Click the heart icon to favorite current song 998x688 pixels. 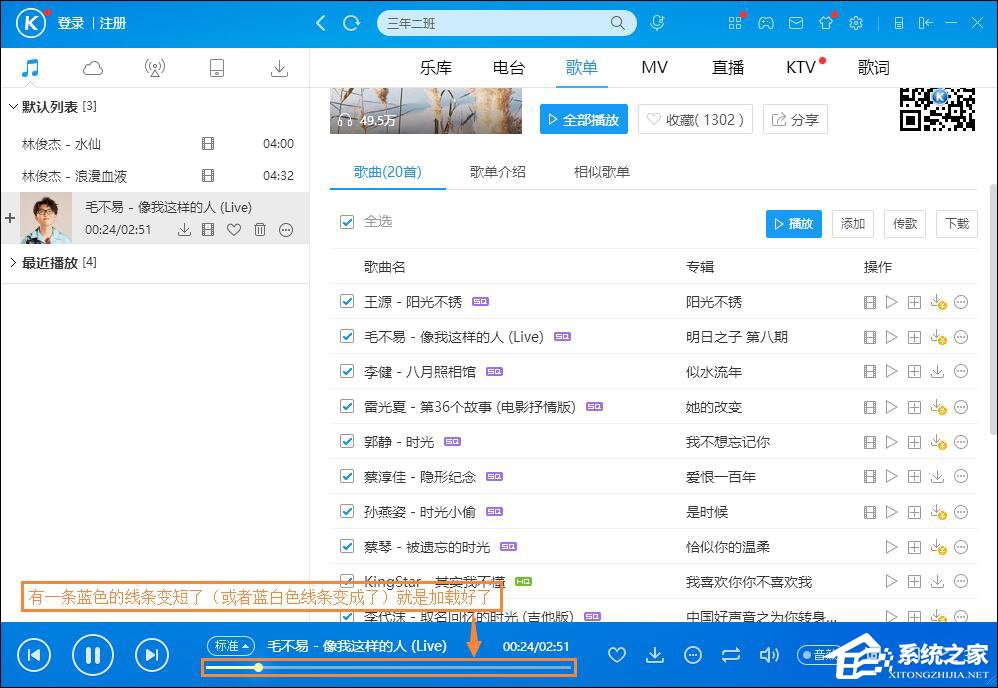pos(617,655)
